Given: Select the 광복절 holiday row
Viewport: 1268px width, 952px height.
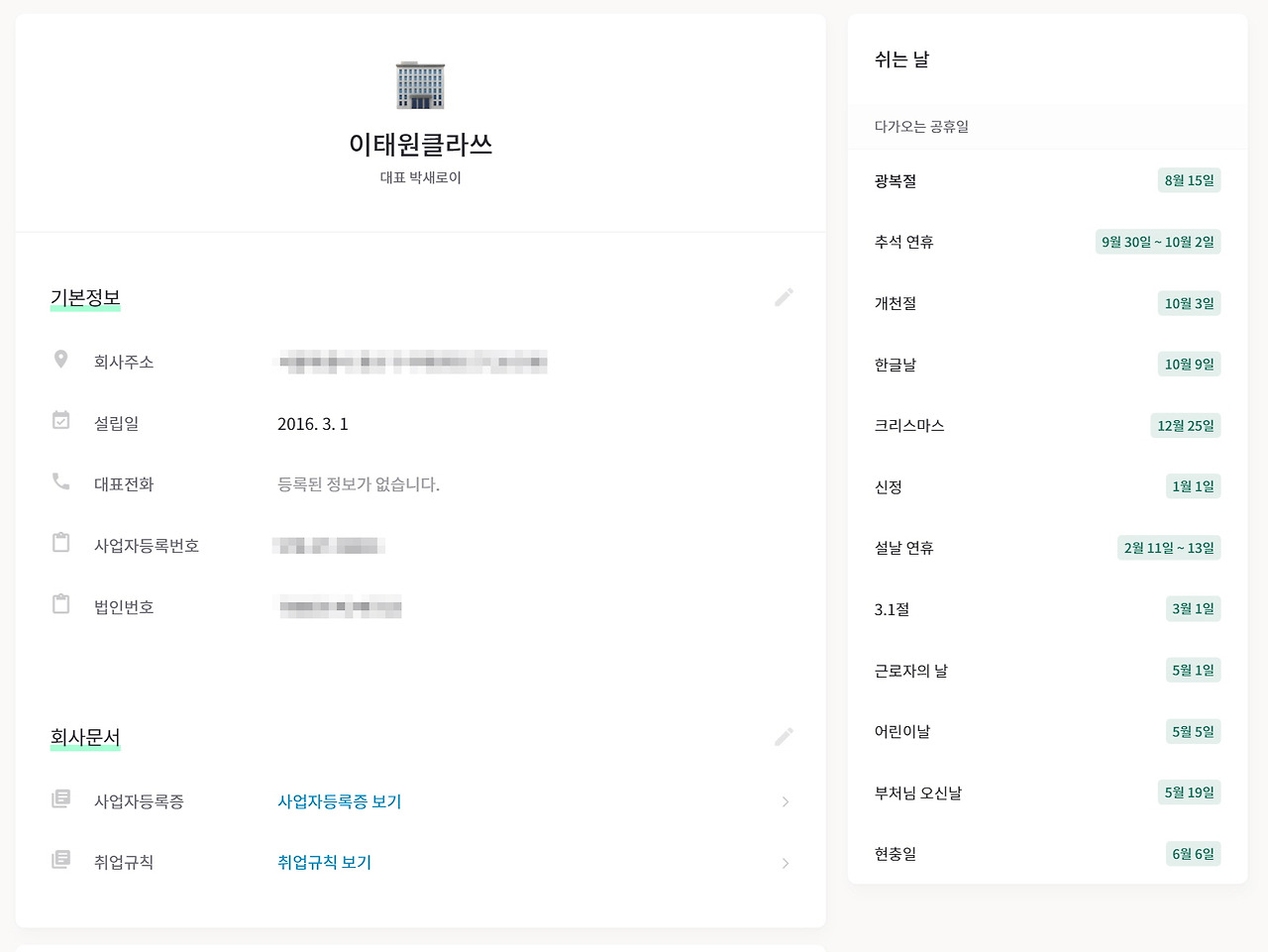Looking at the screenshot, I should [1047, 181].
